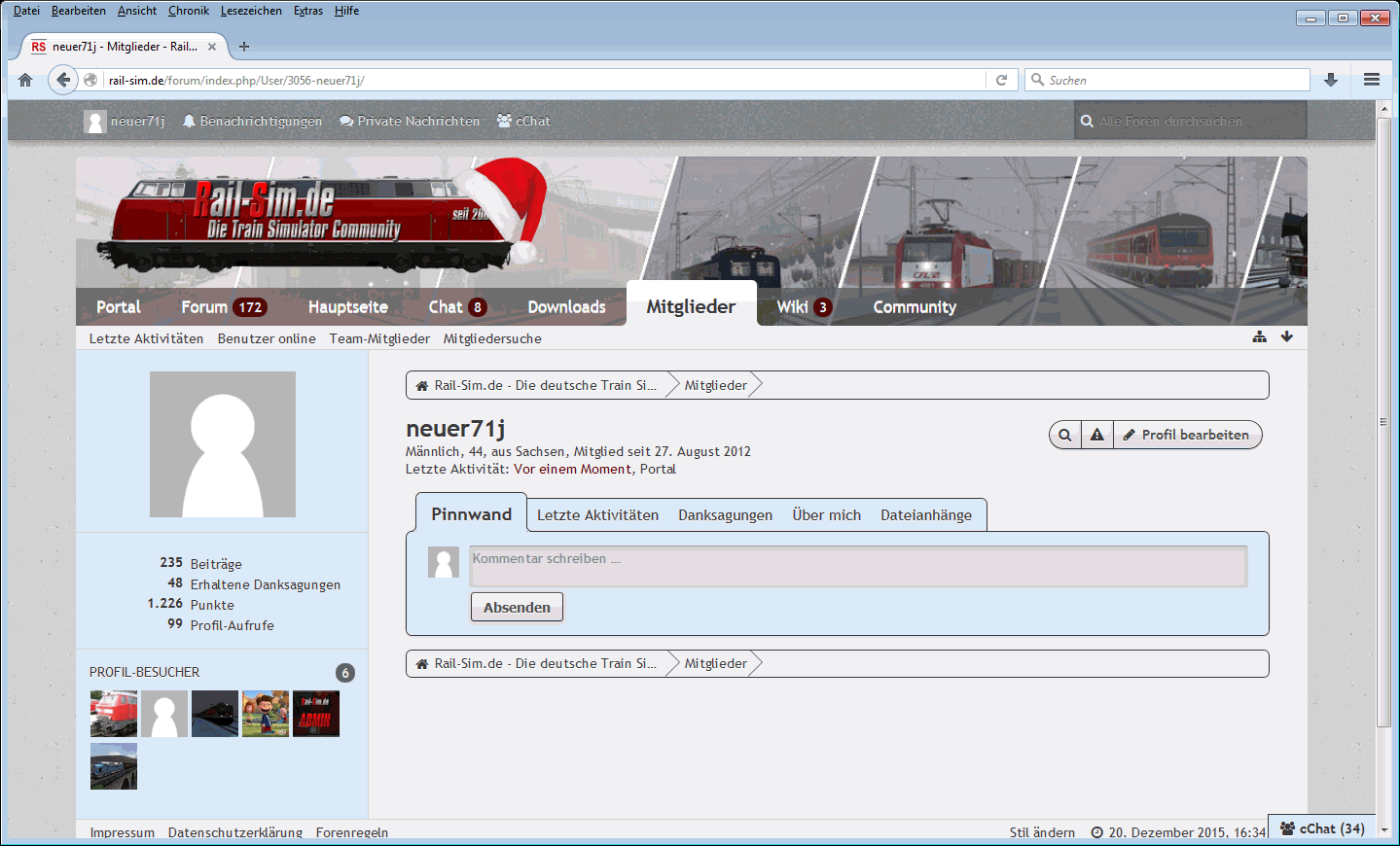Screen dimensions: 1400x846
Task: Open the cartoon character visitor avatar
Action: click(266, 714)
